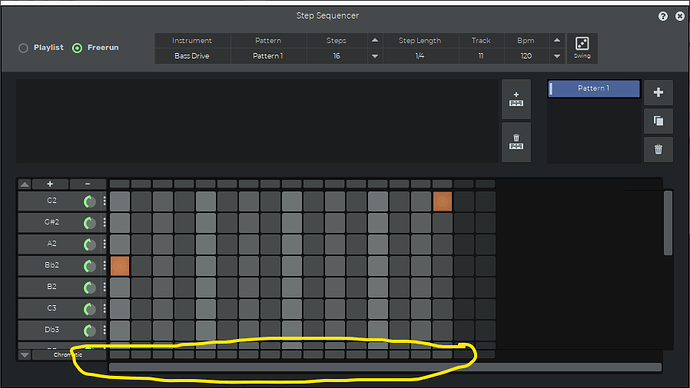Image resolution: width=690 pixels, height=388 pixels.
Task: Click the A2 note label
Action: point(51,244)
